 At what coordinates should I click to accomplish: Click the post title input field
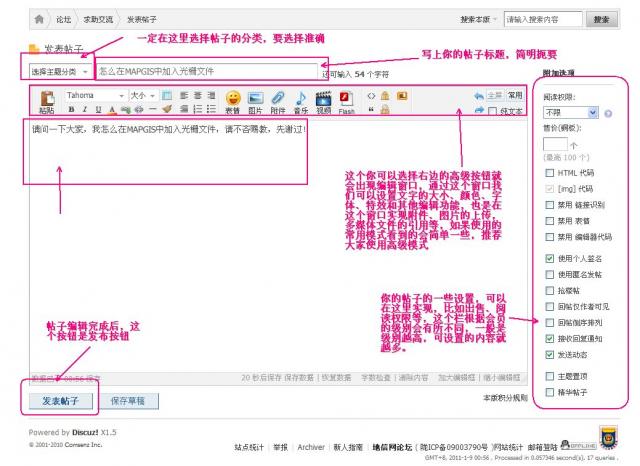pyautogui.click(x=205, y=72)
